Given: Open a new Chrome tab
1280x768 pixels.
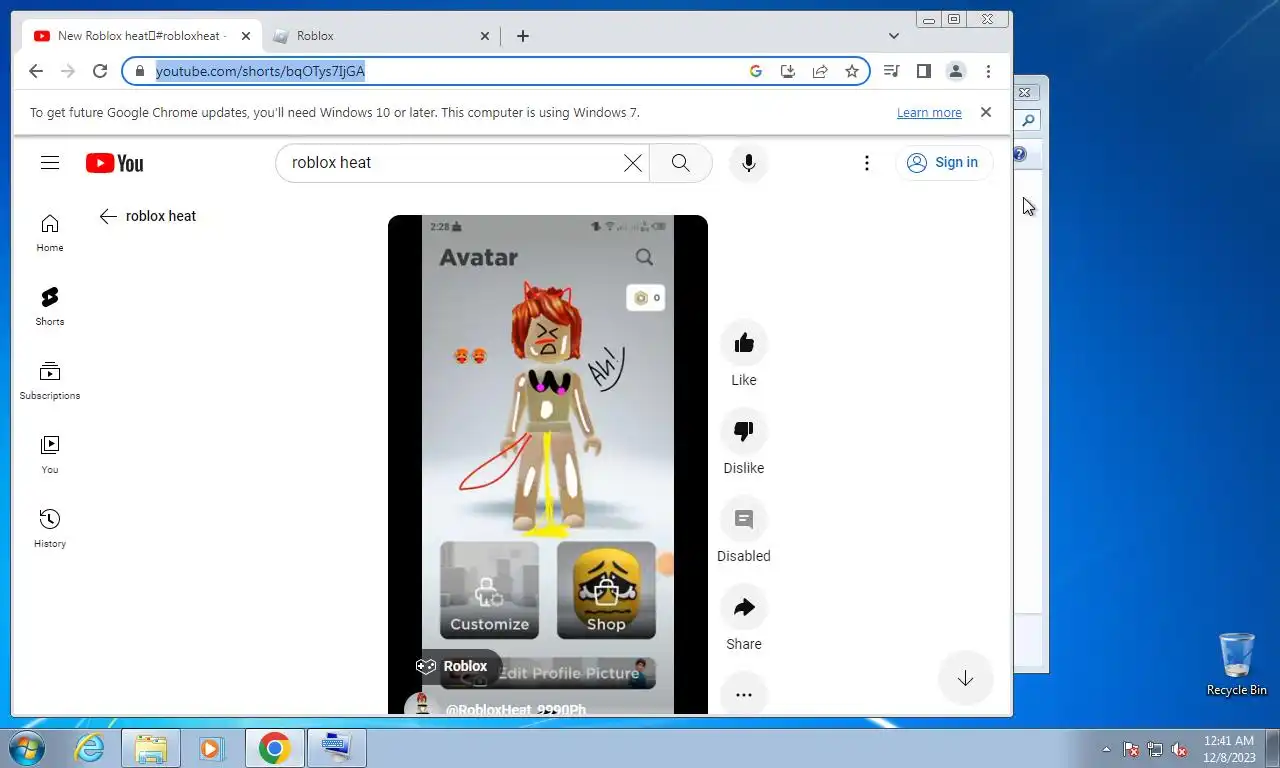Looking at the screenshot, I should (523, 36).
